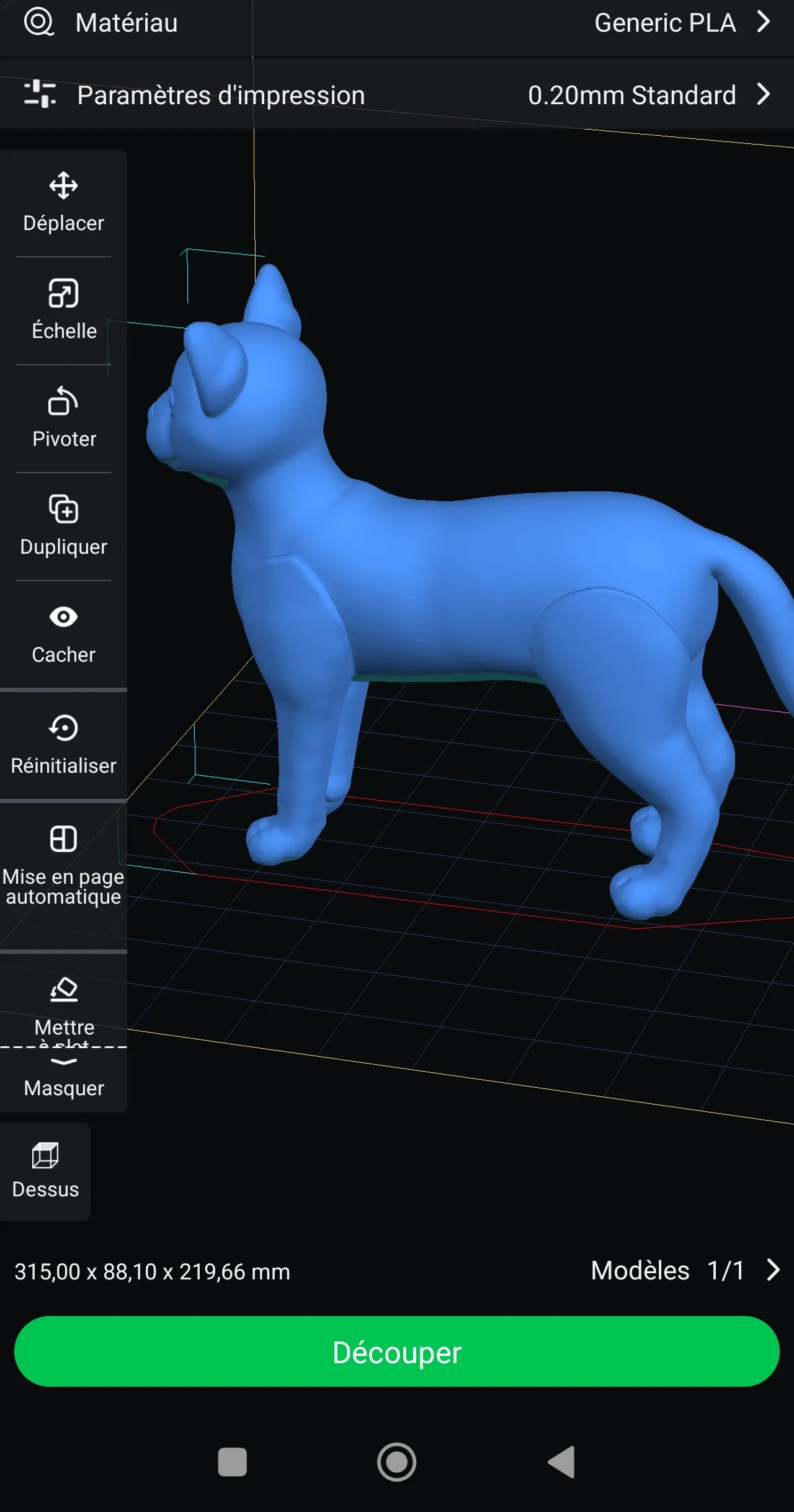Open the Matériau settings row
This screenshot has height=1512, width=794.
point(397,24)
